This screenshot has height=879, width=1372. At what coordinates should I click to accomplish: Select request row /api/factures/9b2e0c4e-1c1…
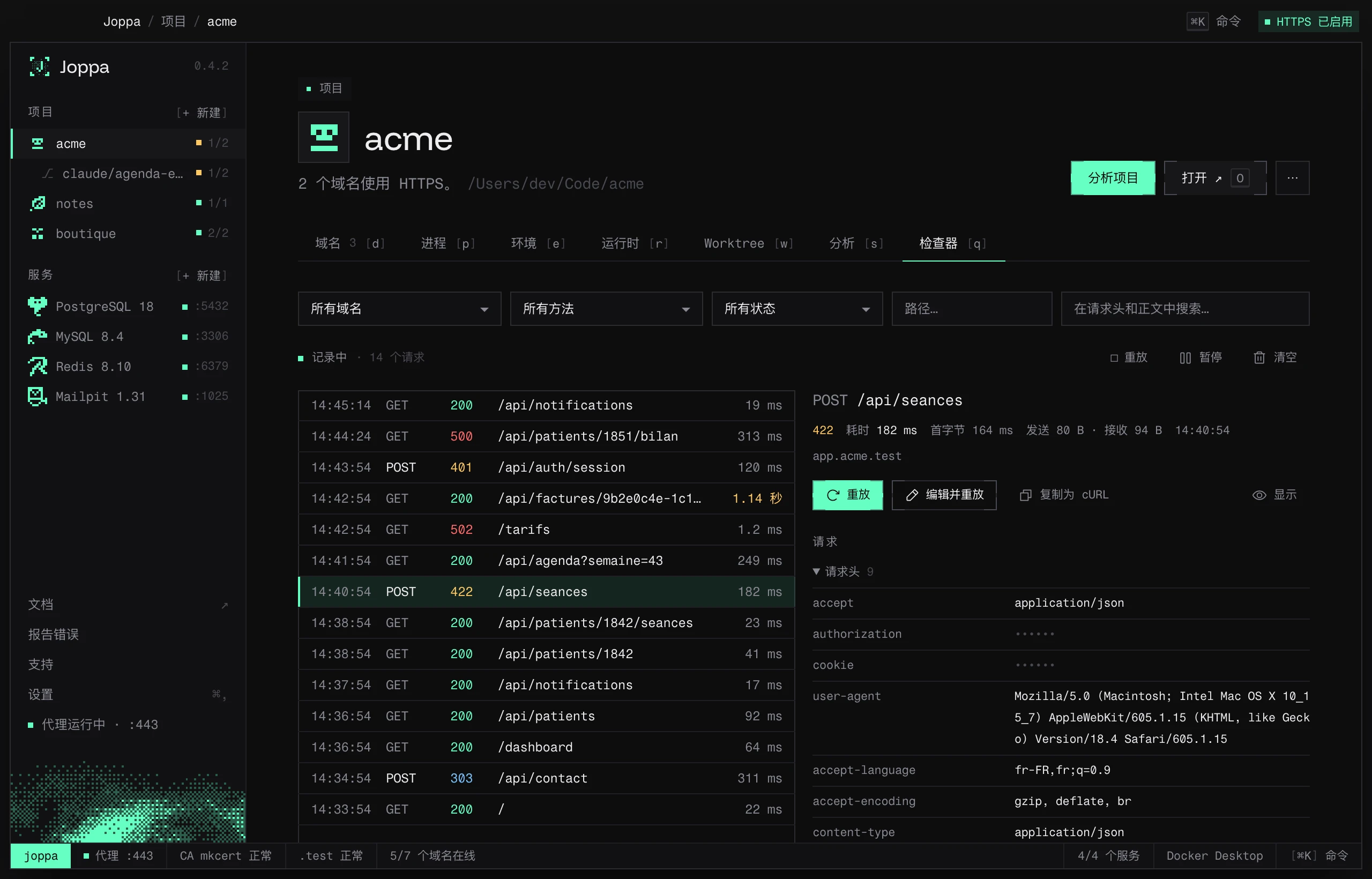(546, 498)
